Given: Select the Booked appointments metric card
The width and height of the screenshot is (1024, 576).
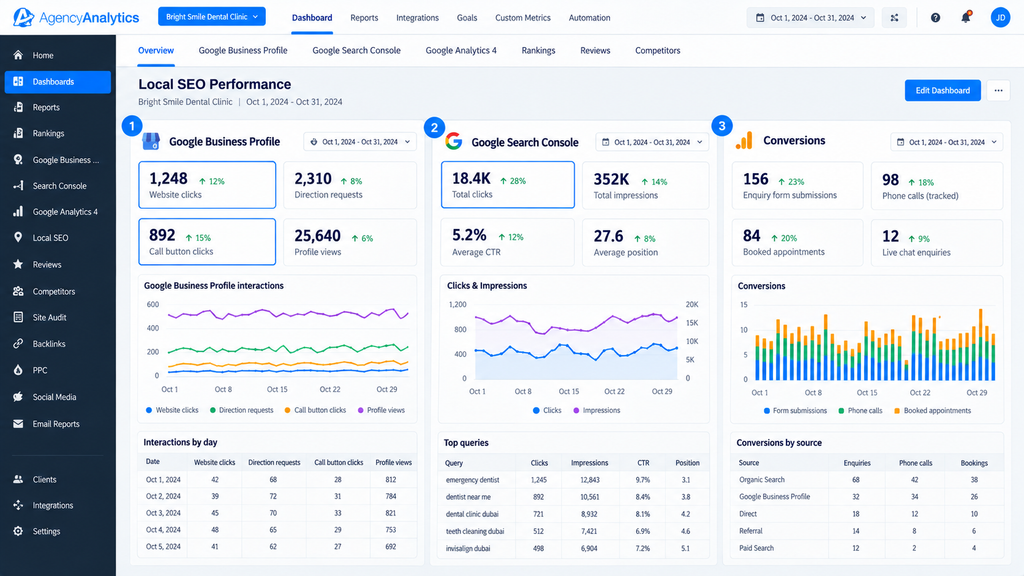Looking at the screenshot, I should pos(797,242).
